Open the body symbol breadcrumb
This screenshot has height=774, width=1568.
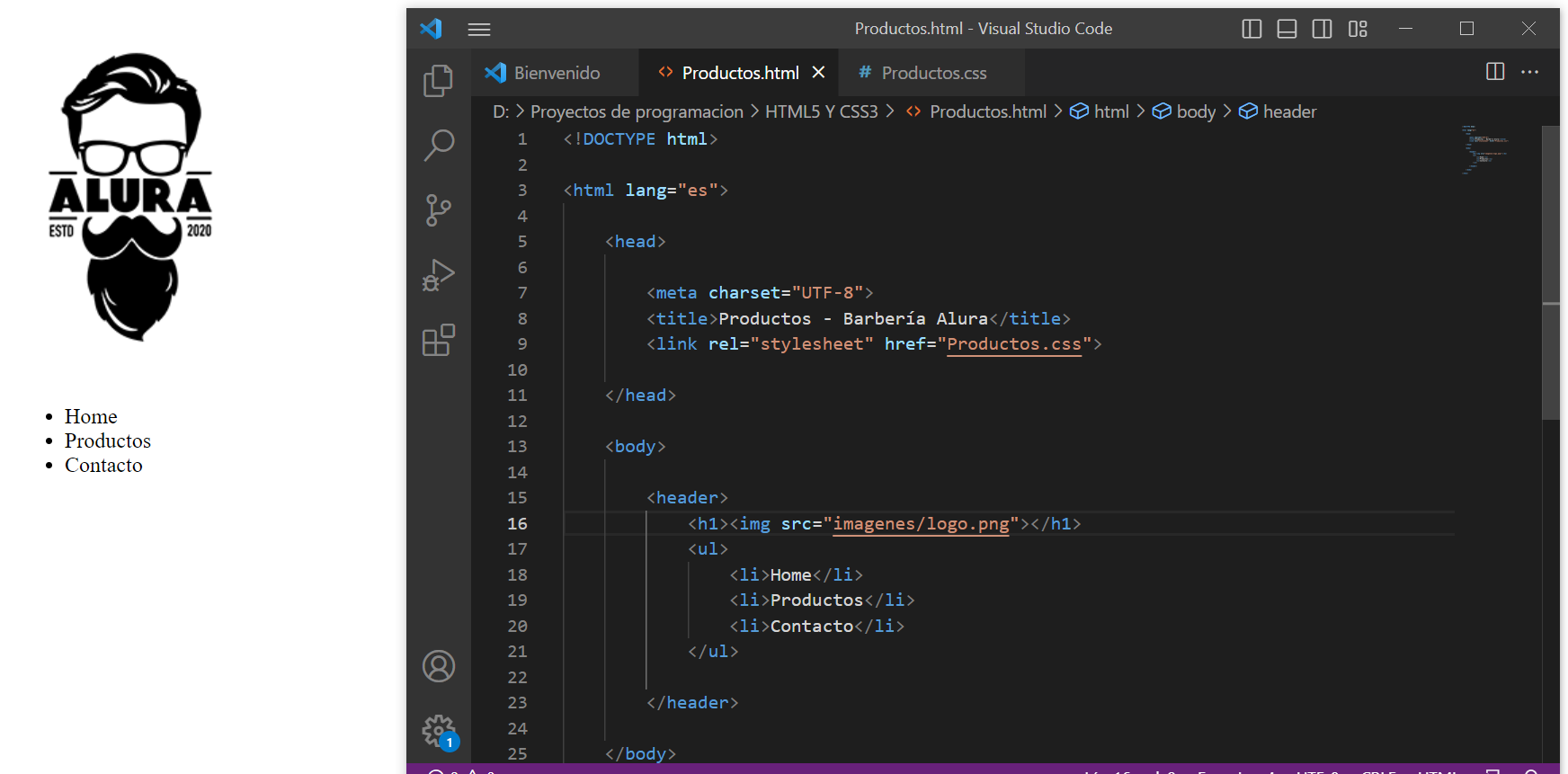pyautogui.click(x=1183, y=111)
